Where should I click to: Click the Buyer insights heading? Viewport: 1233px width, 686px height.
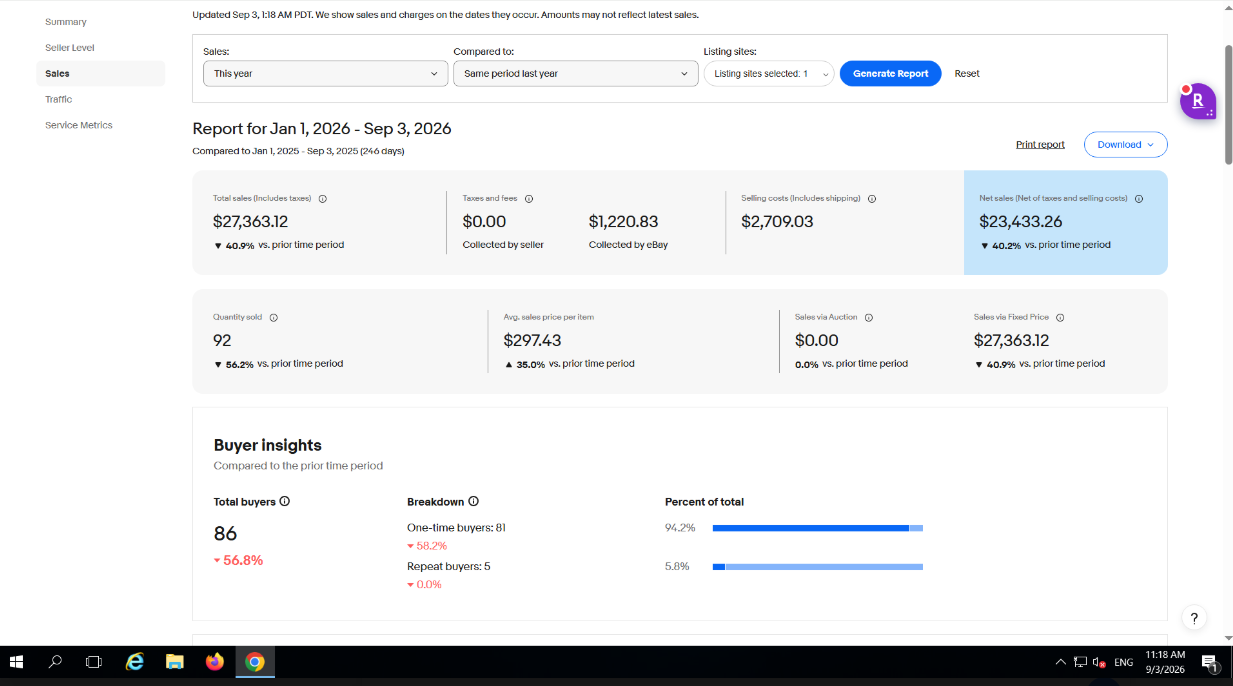point(267,445)
